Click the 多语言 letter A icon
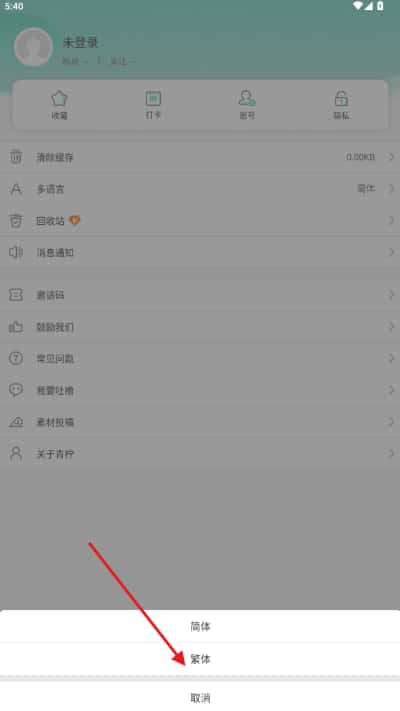The image size is (400, 711). tap(16, 189)
